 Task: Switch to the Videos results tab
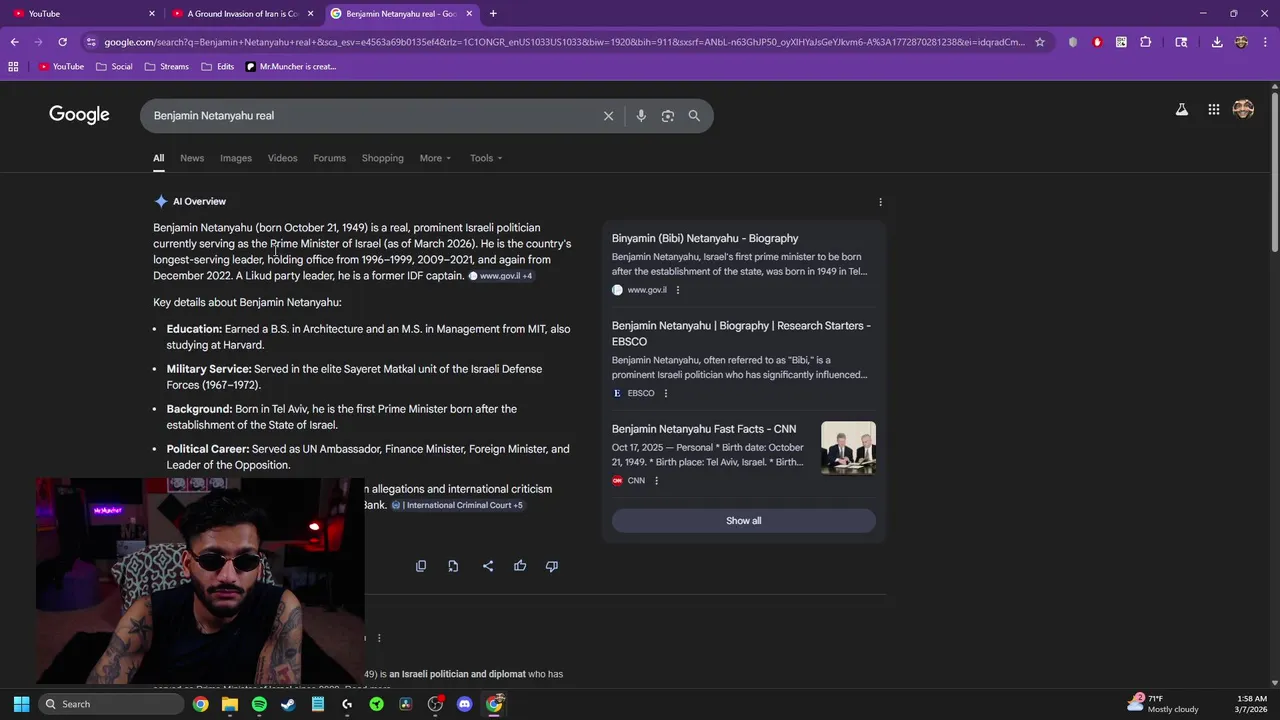coord(282,158)
